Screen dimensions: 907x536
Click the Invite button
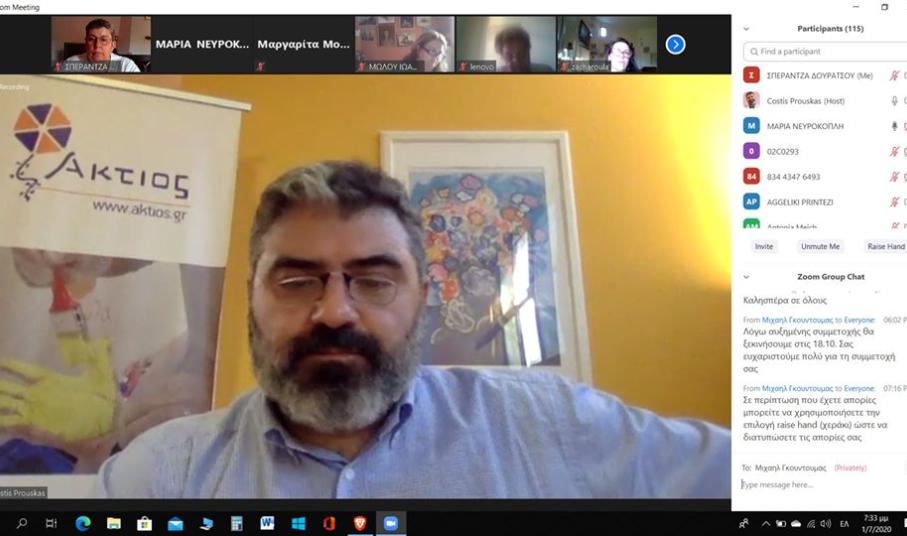pos(764,246)
